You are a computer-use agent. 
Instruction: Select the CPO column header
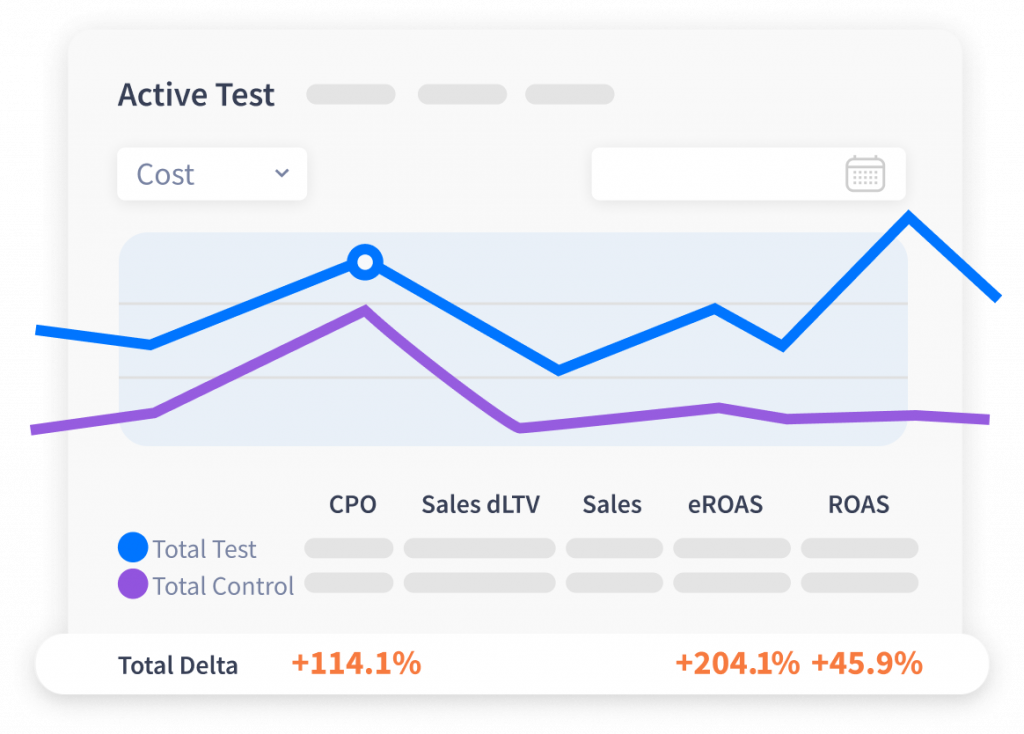coord(353,505)
